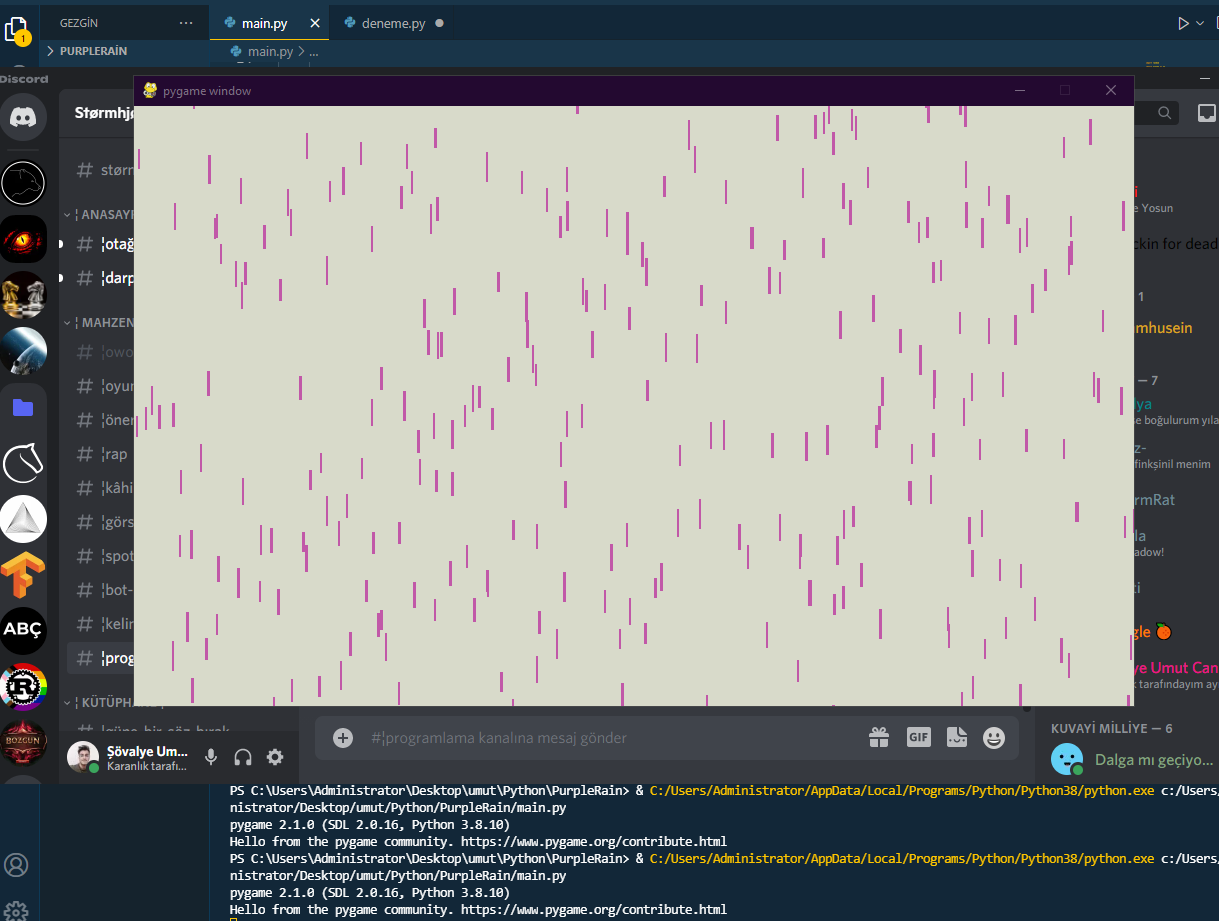Close the main.py editor tab
The height and width of the screenshot is (921, 1219).
click(316, 22)
